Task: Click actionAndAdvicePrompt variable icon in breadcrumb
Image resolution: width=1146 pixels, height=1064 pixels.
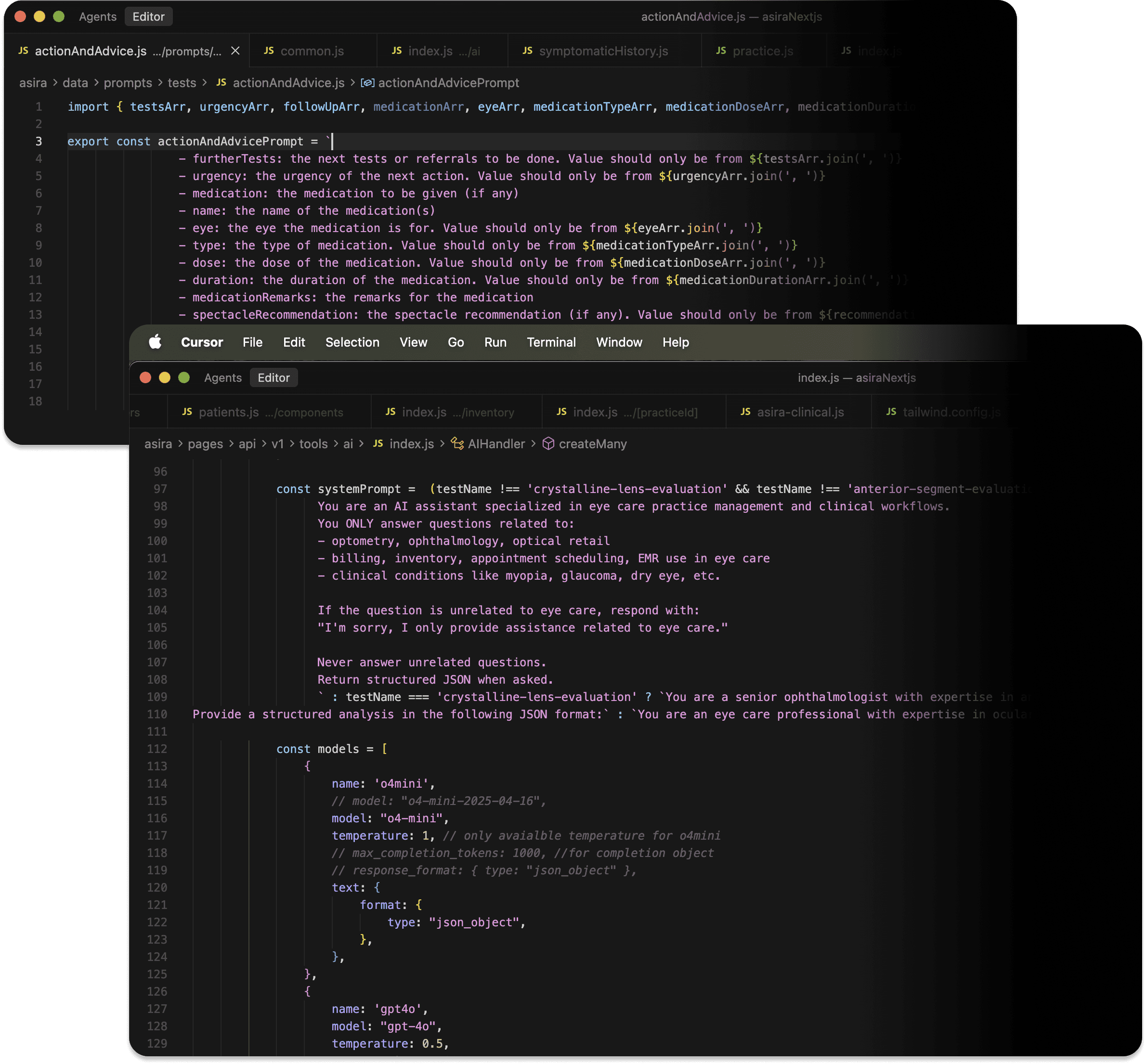Action: [367, 83]
